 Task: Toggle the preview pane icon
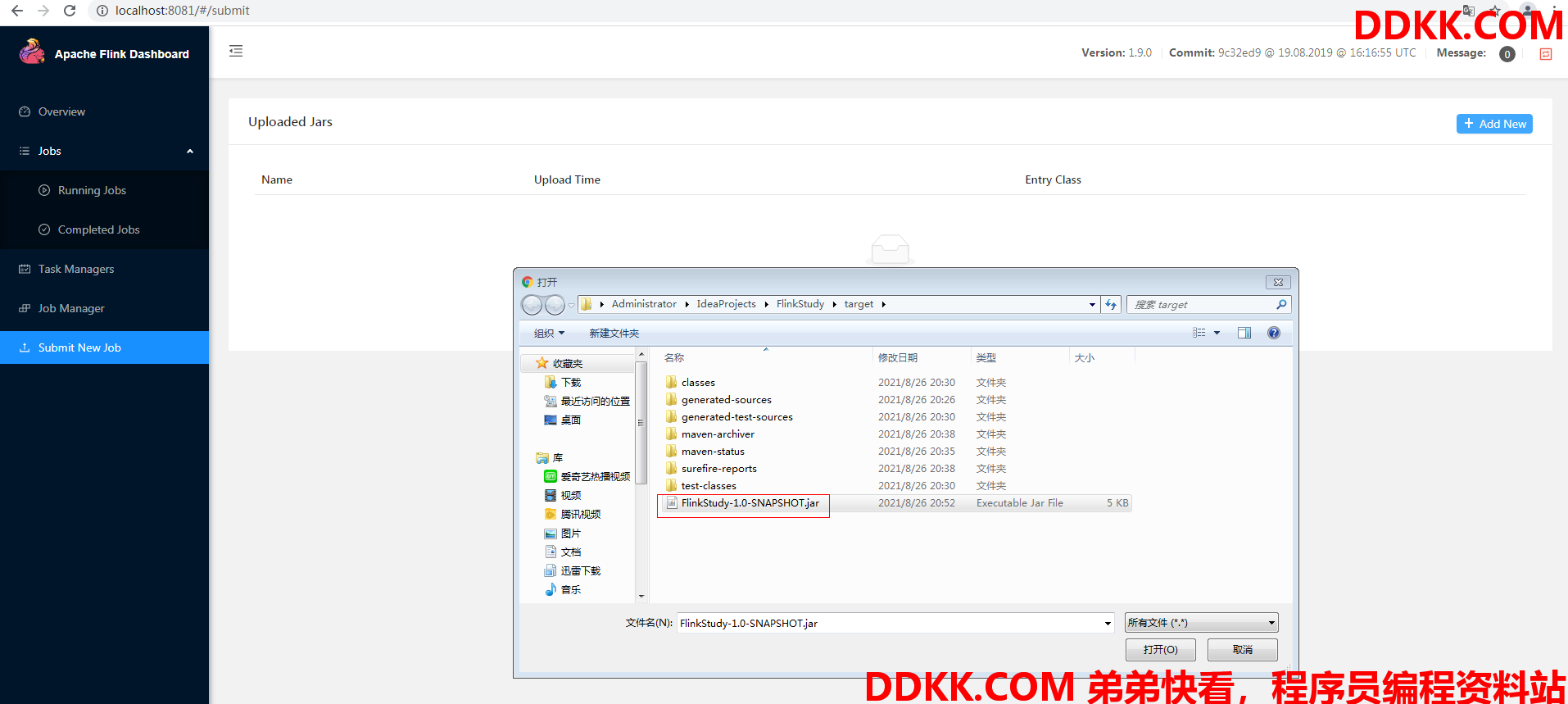1244,333
